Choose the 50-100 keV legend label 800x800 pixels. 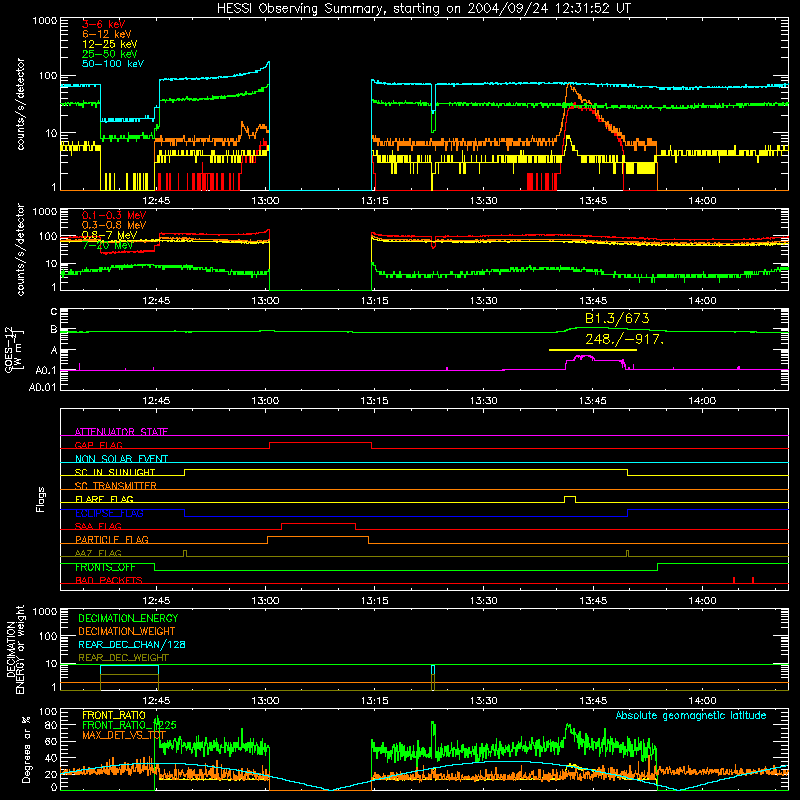(x=113, y=64)
